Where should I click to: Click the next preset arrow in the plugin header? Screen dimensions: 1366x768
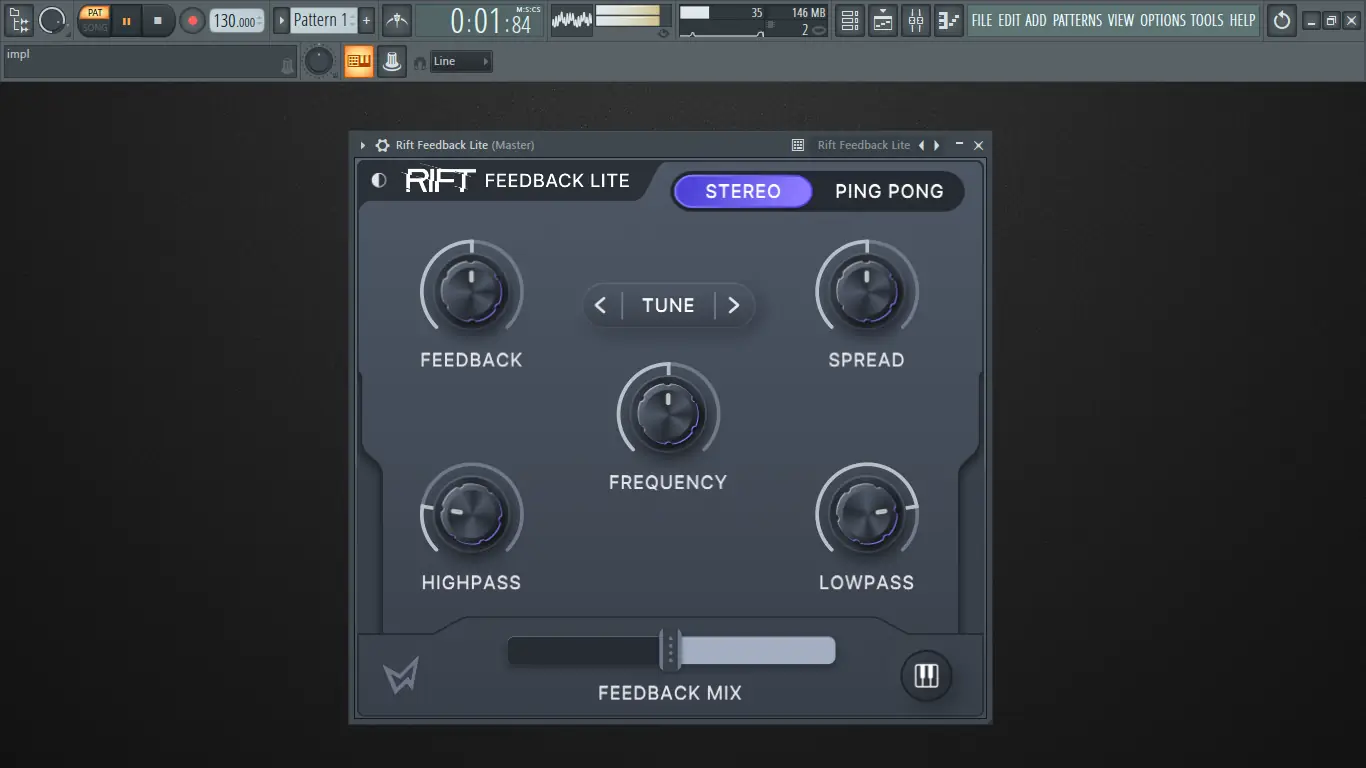tap(935, 145)
